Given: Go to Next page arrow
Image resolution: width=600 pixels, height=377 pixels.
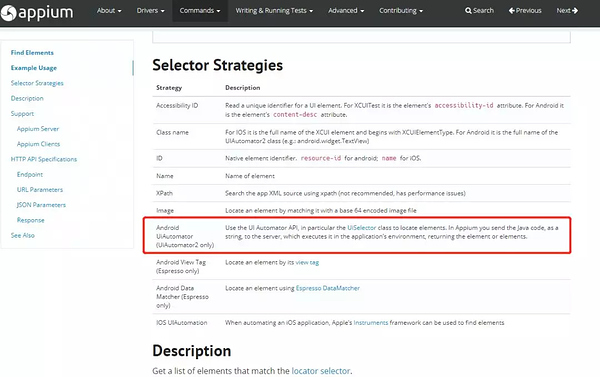Looking at the screenshot, I should click(x=575, y=11).
